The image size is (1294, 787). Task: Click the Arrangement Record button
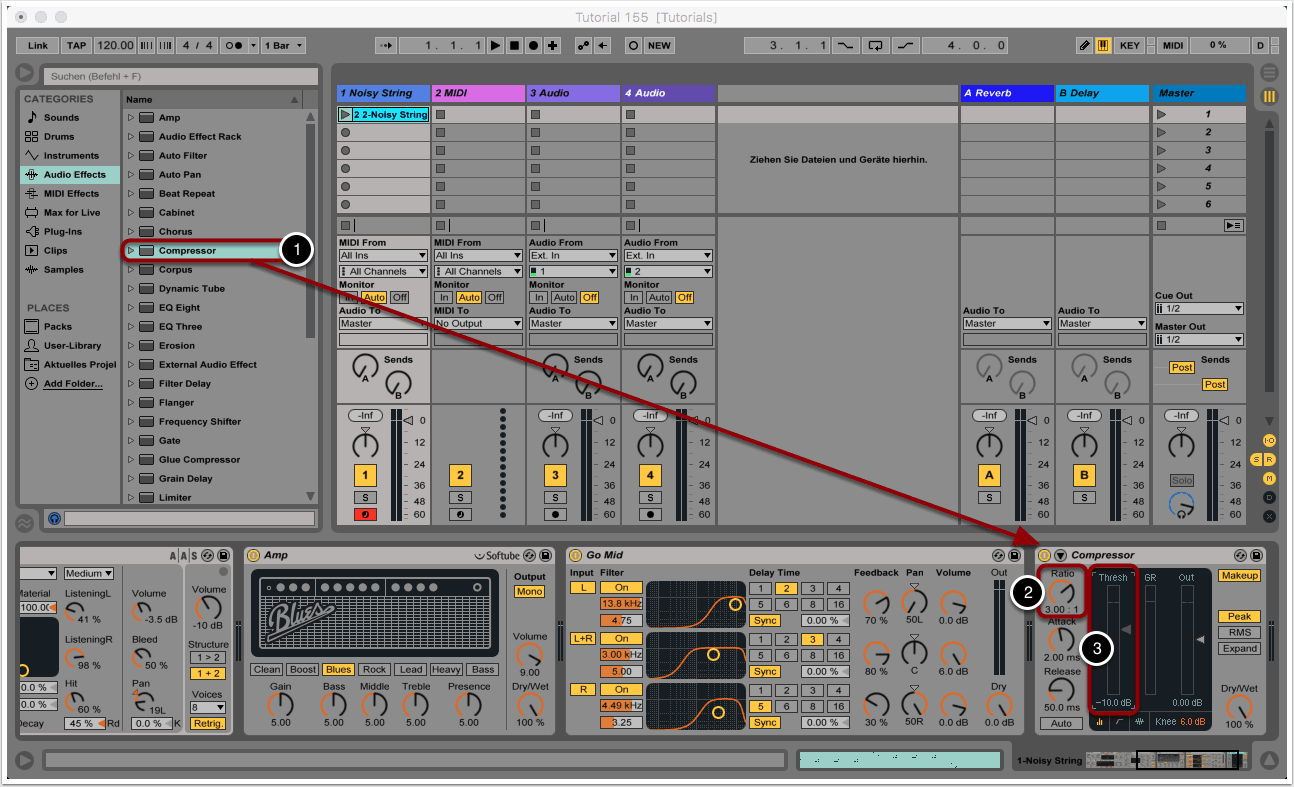coord(533,46)
